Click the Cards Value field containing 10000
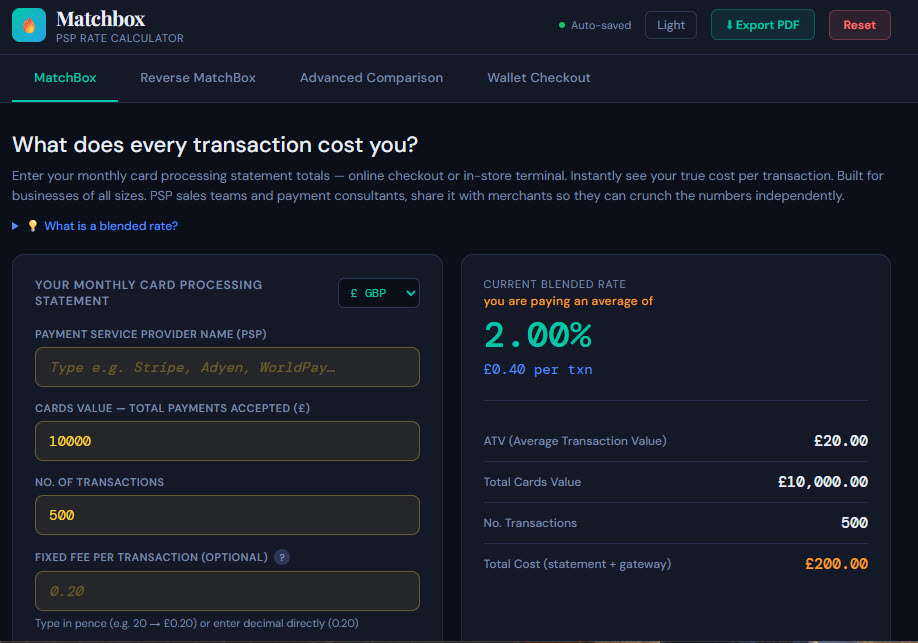This screenshot has width=918, height=643. click(227, 441)
